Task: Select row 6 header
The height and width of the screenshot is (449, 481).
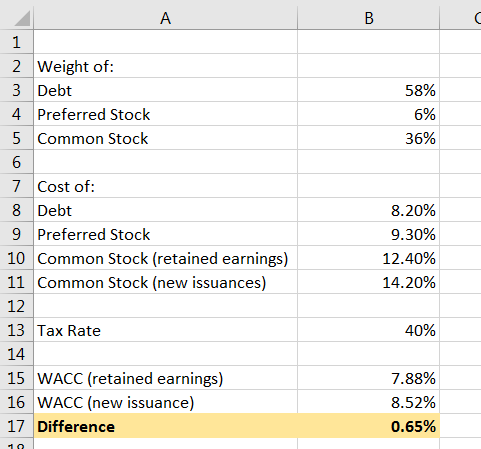Action: click(x=16, y=162)
